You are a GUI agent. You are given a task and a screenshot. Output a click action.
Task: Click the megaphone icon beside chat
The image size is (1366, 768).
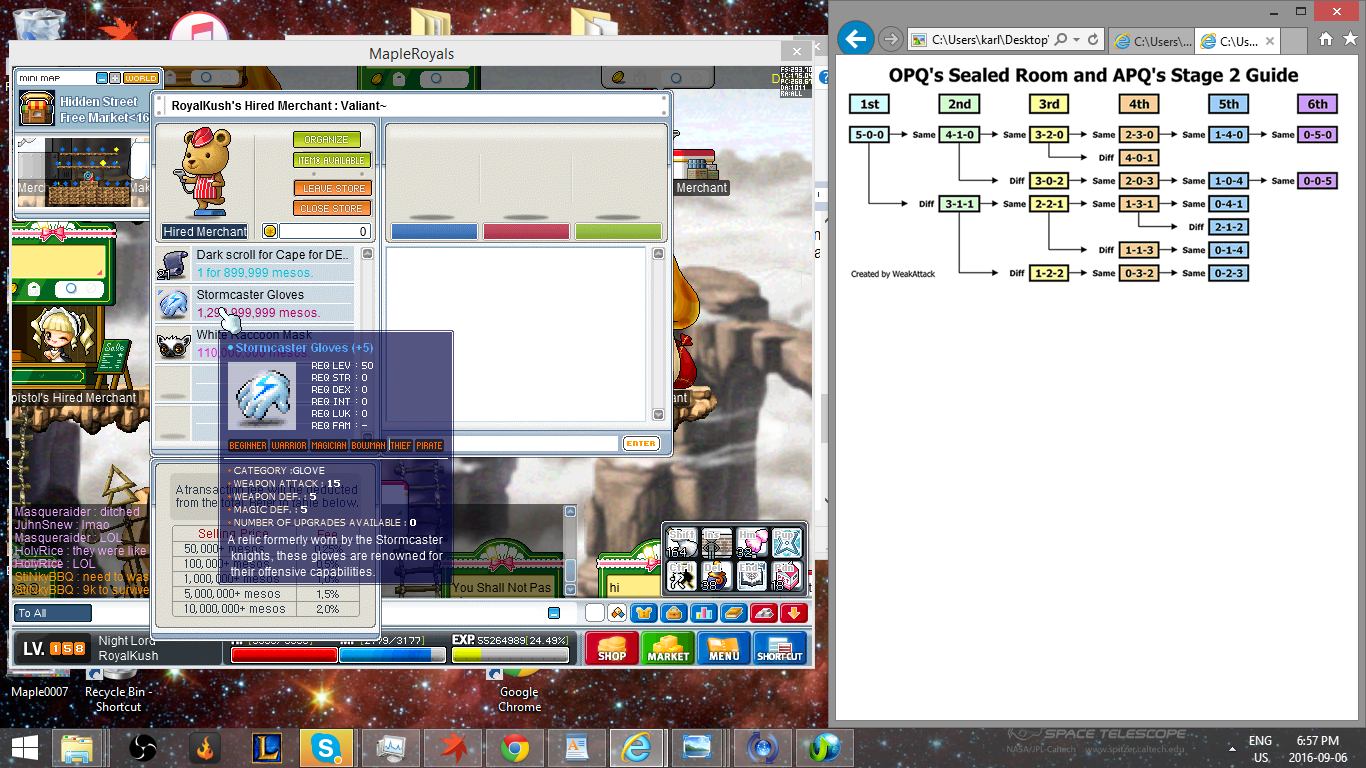point(618,613)
